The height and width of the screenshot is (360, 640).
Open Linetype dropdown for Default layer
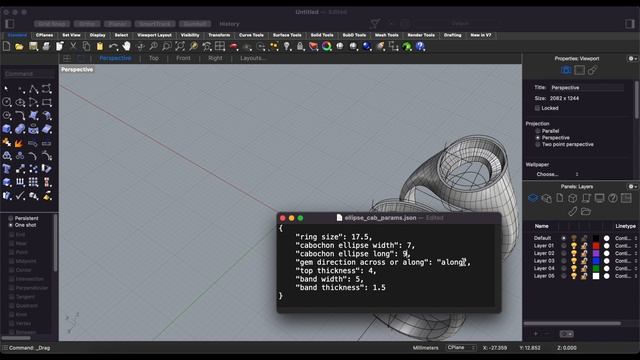click(x=626, y=238)
